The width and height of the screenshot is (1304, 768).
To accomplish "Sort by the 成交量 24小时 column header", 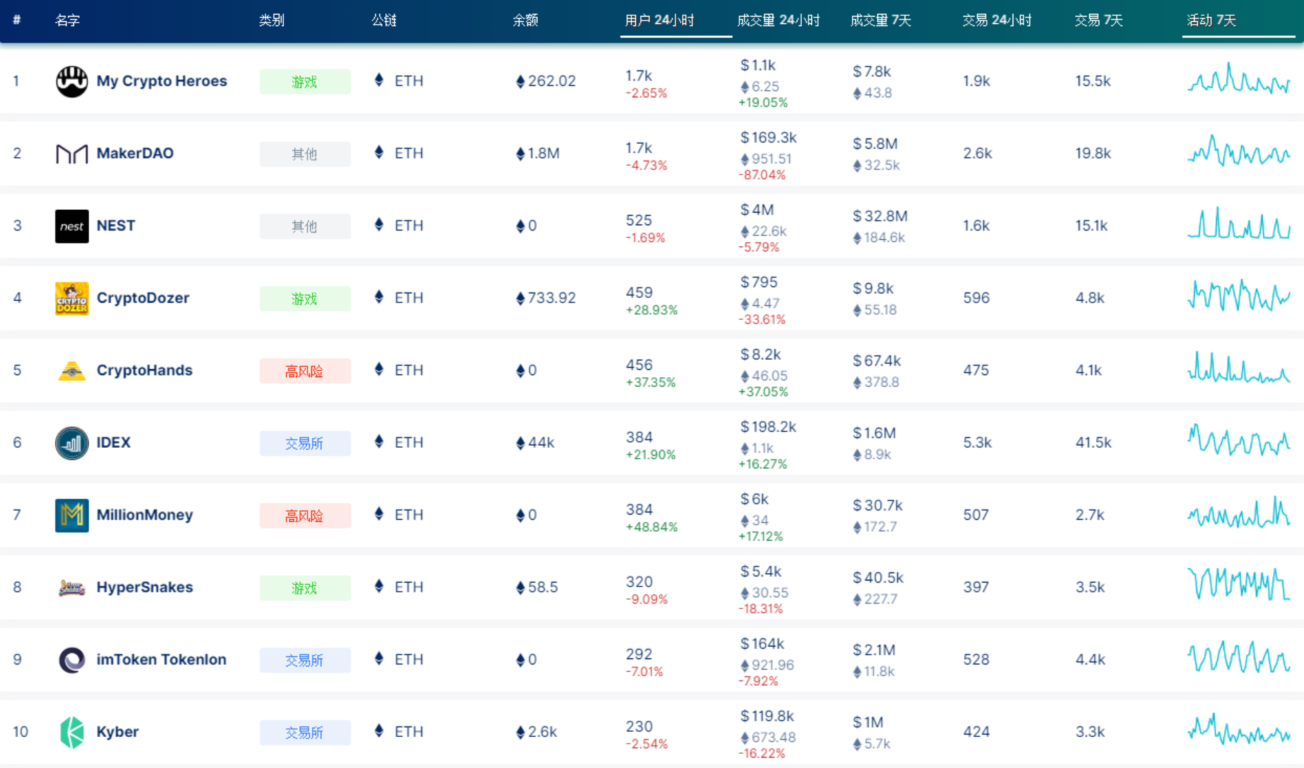I will point(778,20).
